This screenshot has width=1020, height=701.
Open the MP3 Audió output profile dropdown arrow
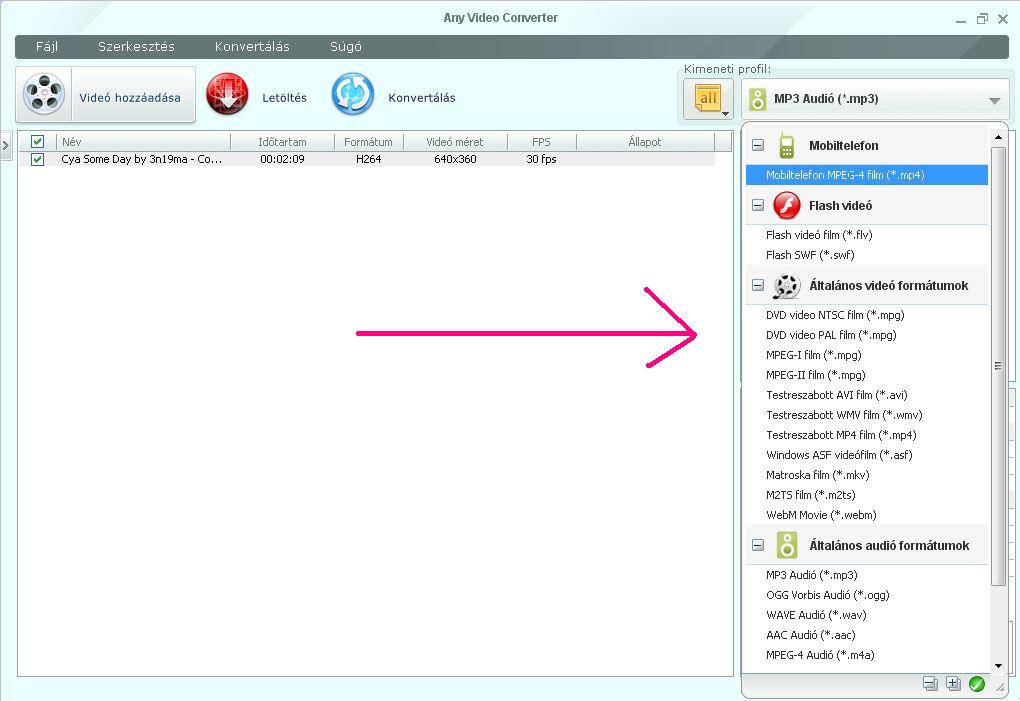(994, 101)
